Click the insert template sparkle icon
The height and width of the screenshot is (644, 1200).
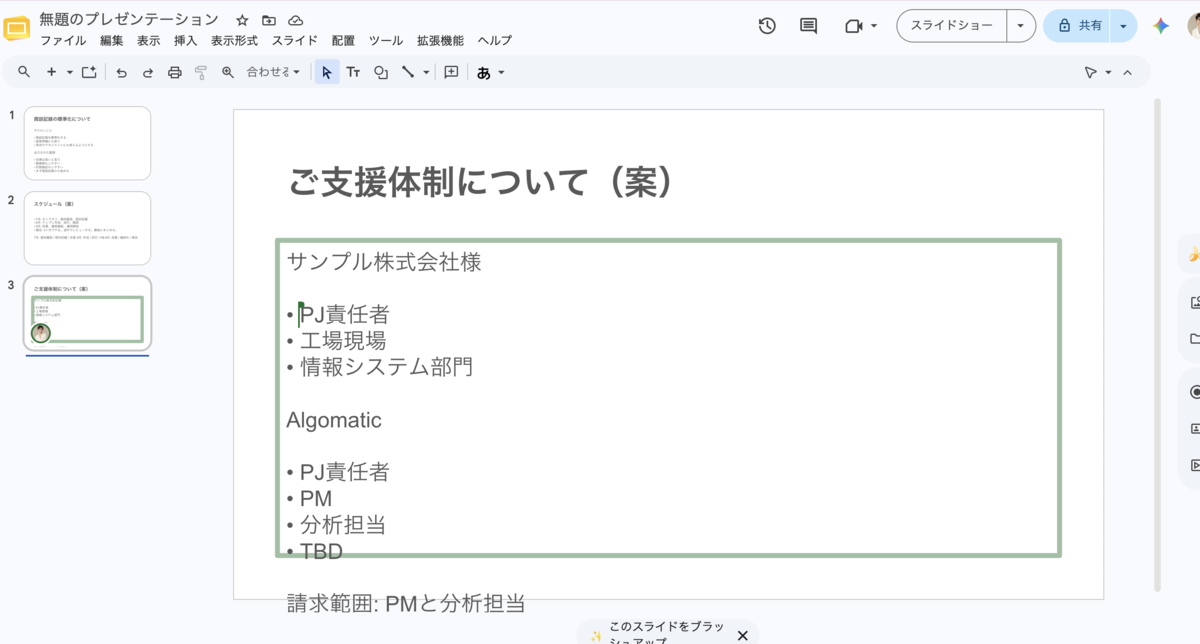coord(89,72)
